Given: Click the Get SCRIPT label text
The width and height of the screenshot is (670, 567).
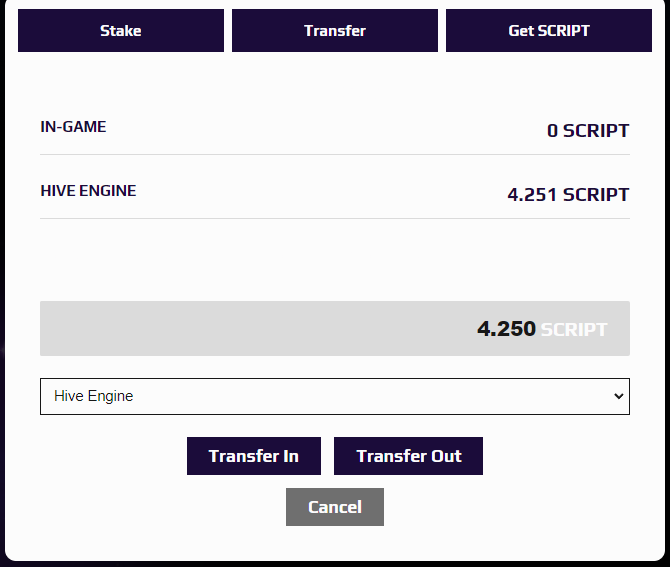Looking at the screenshot, I should (549, 31).
